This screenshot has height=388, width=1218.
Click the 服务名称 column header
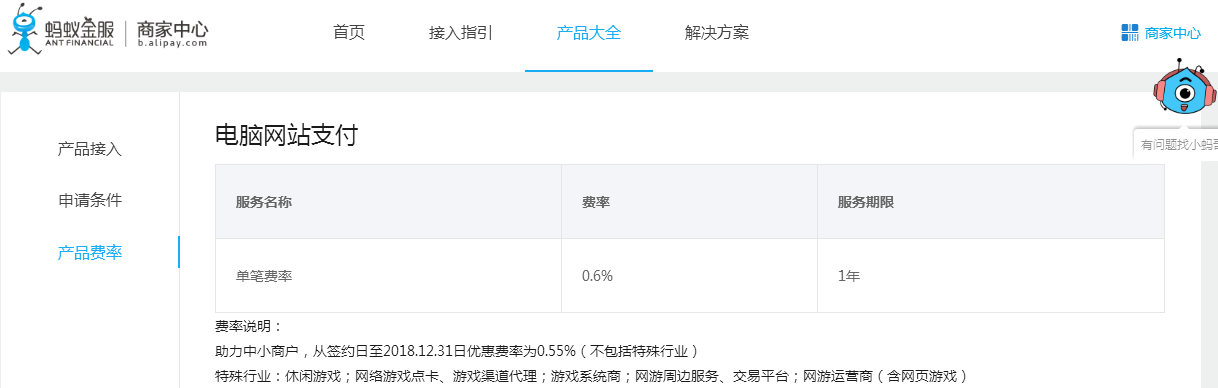(264, 202)
